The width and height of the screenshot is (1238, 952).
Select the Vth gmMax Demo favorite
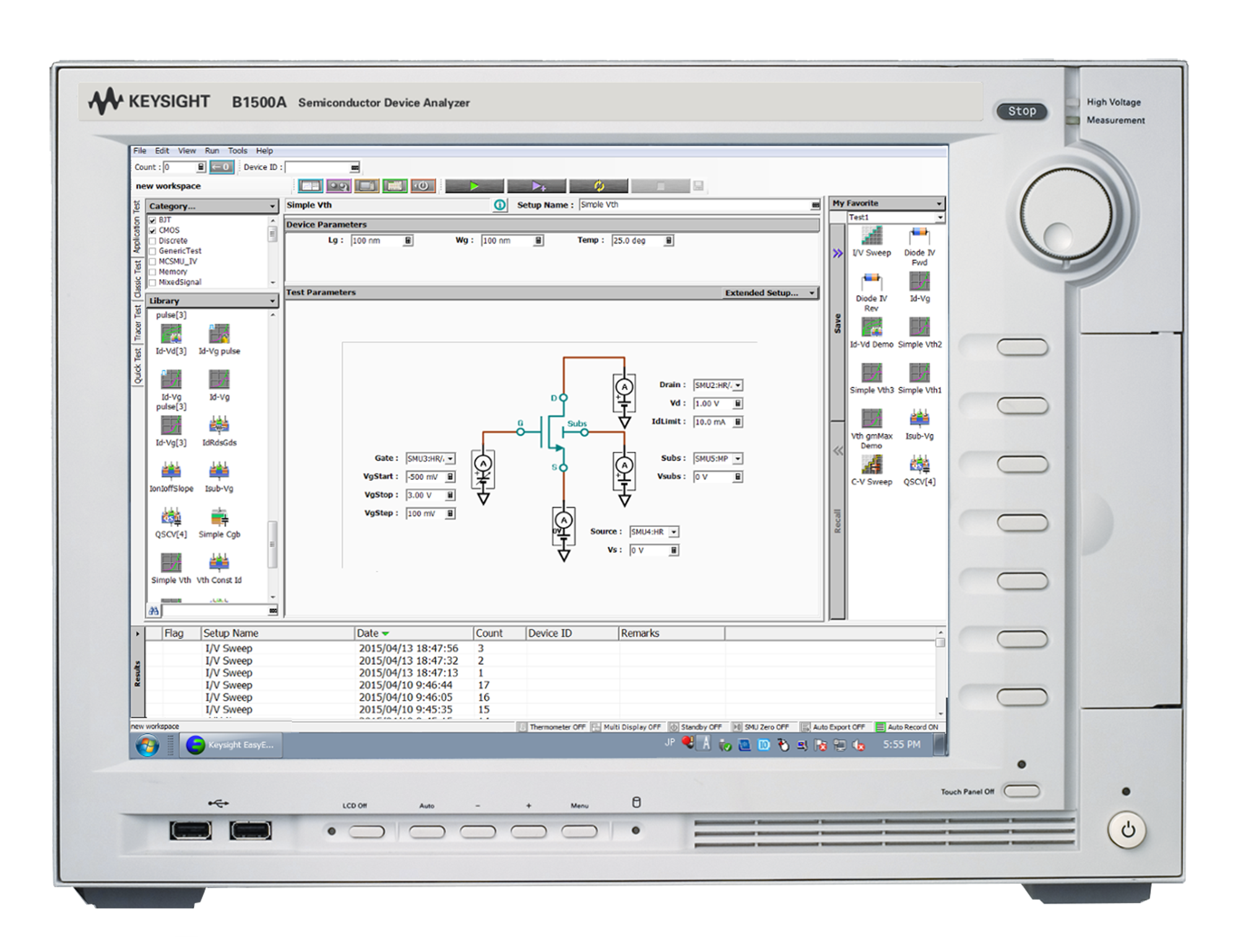pyautogui.click(x=872, y=420)
